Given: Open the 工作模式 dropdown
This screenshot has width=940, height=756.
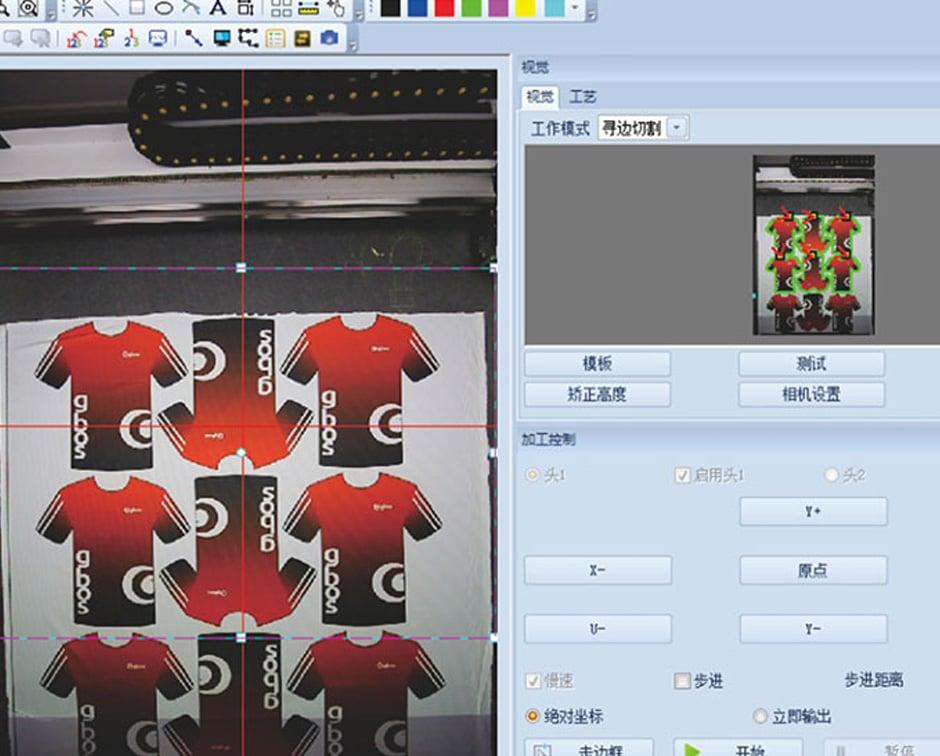Looking at the screenshot, I should (678, 128).
